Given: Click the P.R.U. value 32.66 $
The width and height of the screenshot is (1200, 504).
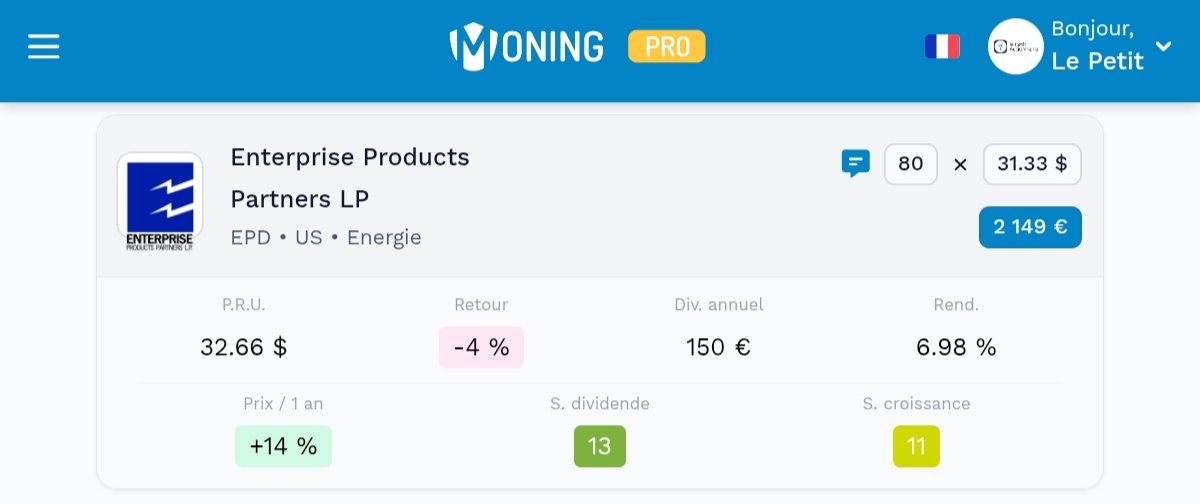Looking at the screenshot, I should pos(244,347).
